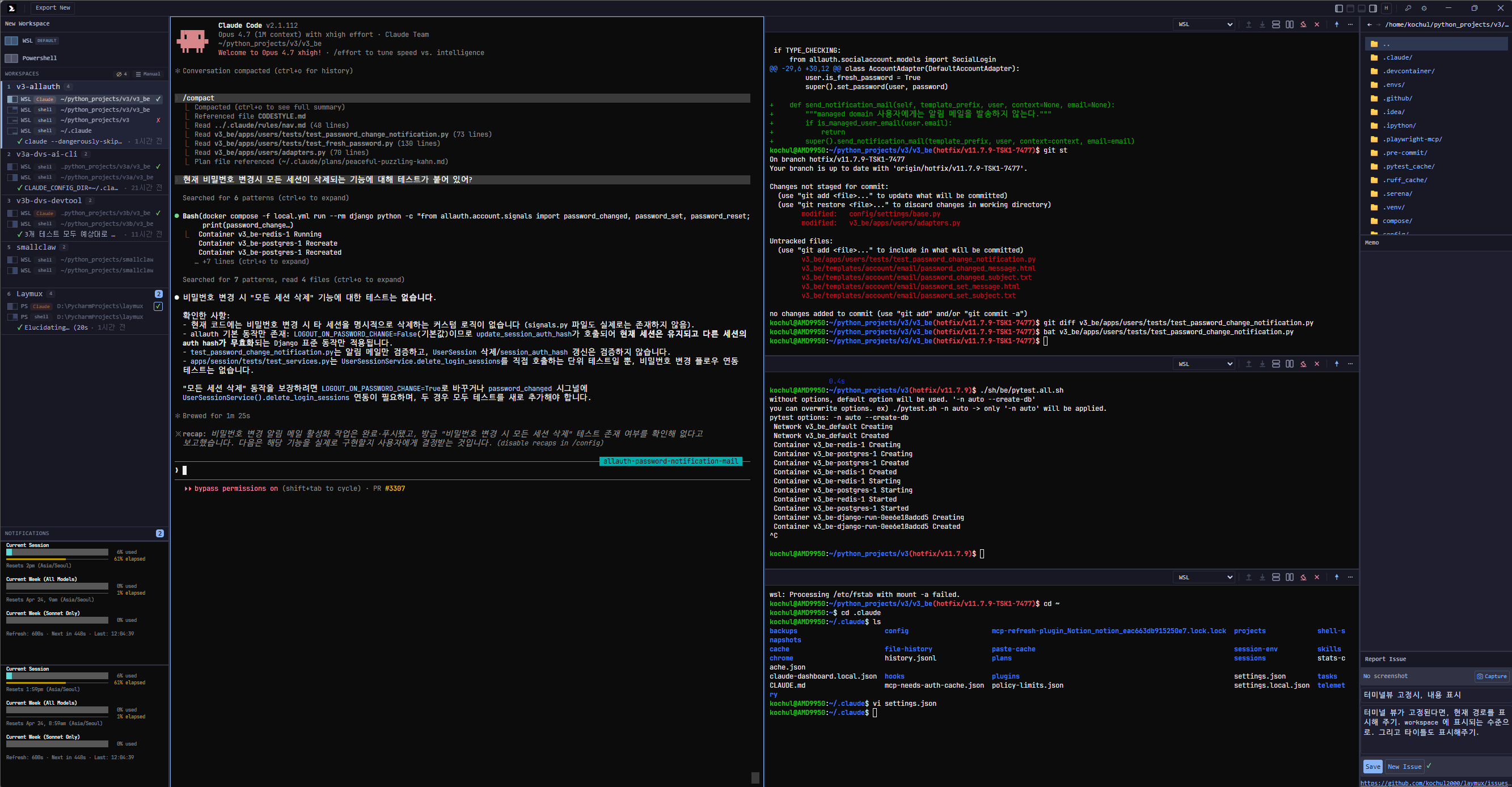
Task: Toggle the left sidebar layout icon
Action: click(x=1340, y=8)
